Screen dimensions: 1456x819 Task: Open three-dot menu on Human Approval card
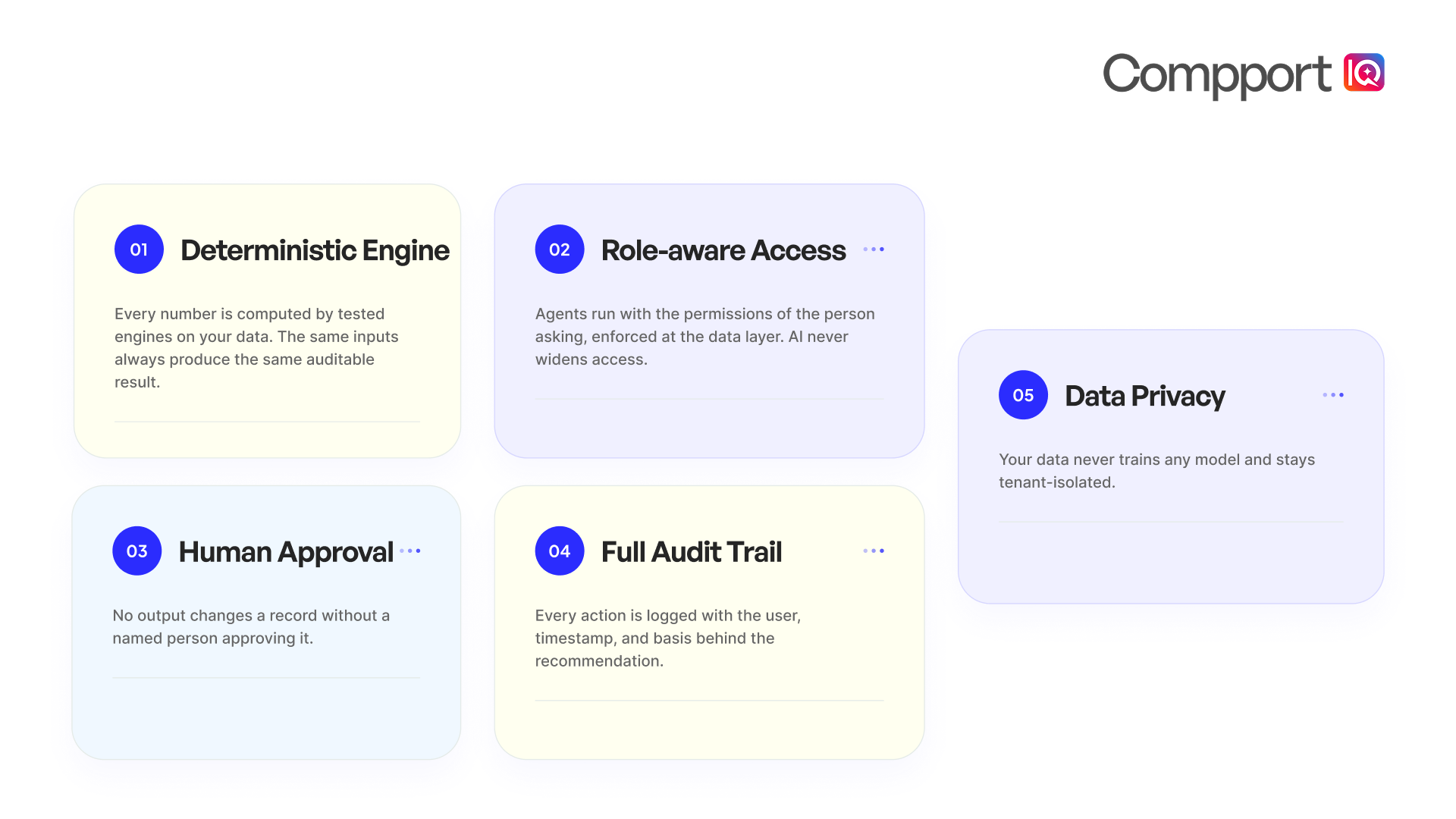pos(410,551)
